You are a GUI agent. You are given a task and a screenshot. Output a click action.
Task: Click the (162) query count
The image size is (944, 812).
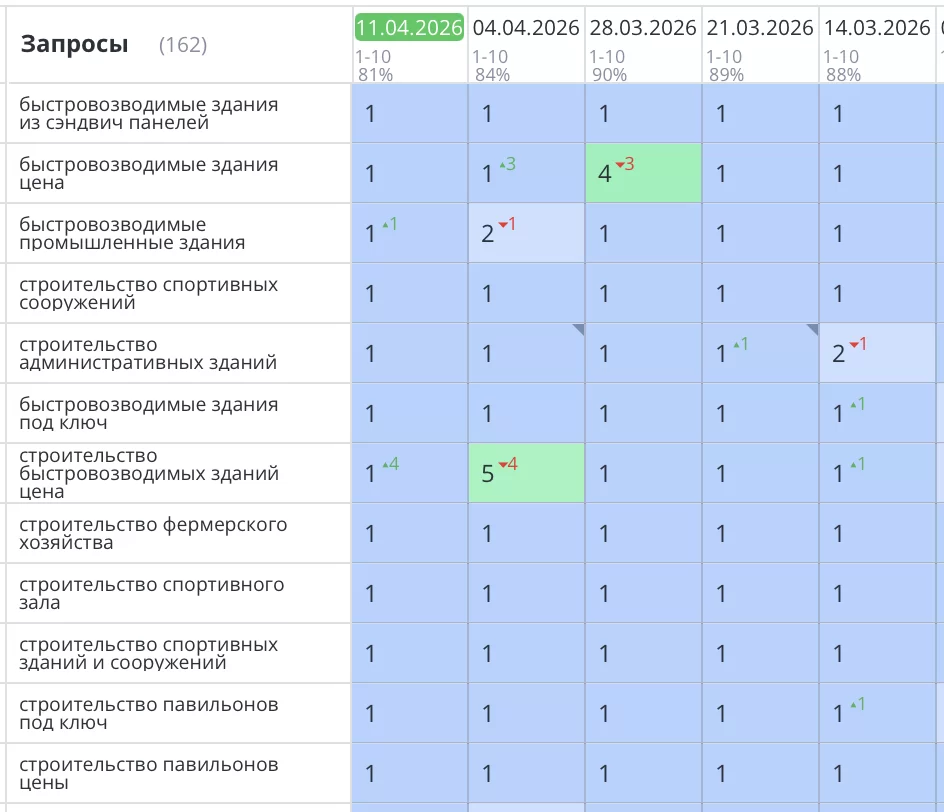tap(183, 45)
